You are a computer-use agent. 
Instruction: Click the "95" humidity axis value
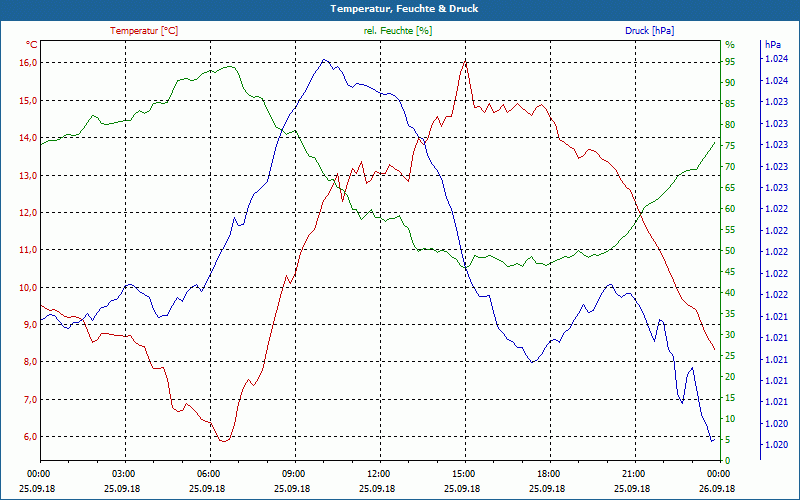pyautogui.click(x=730, y=62)
